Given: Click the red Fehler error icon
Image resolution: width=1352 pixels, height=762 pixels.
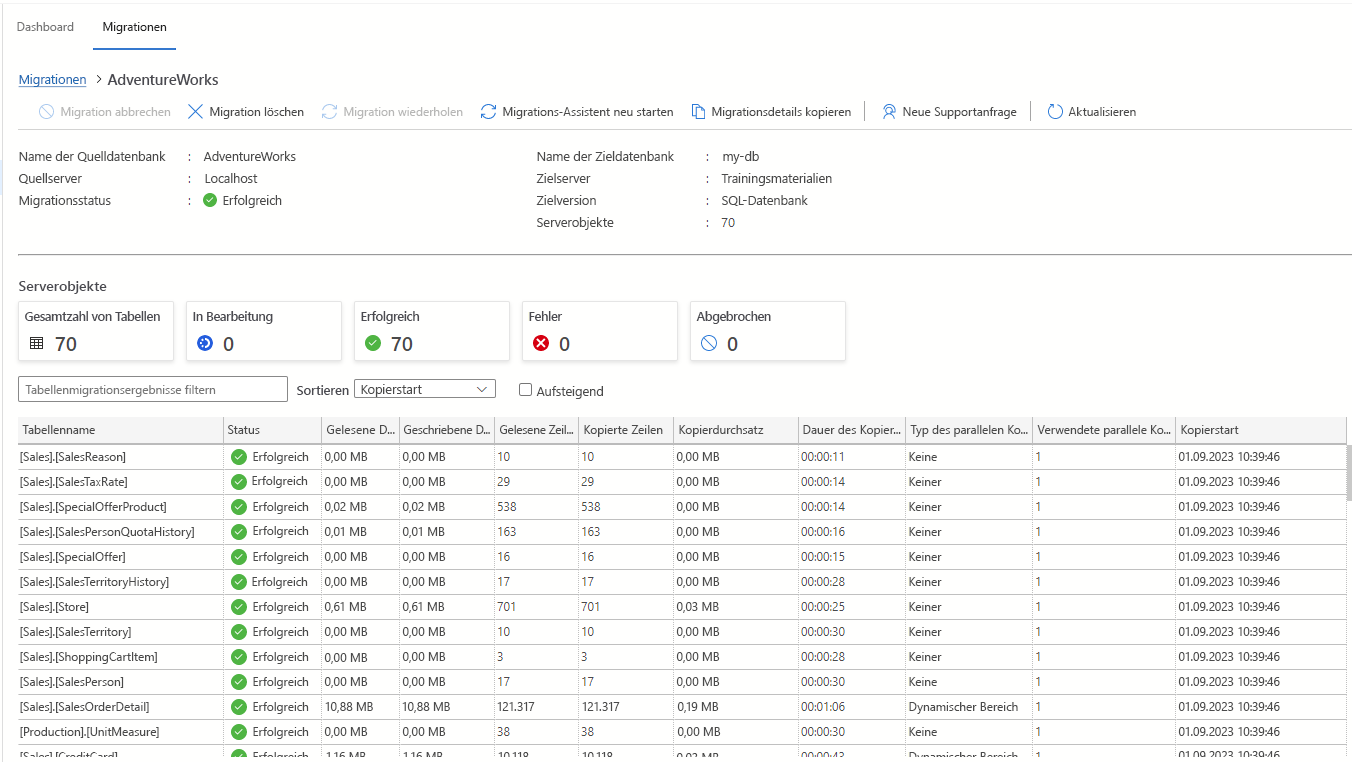Looking at the screenshot, I should click(x=539, y=342).
